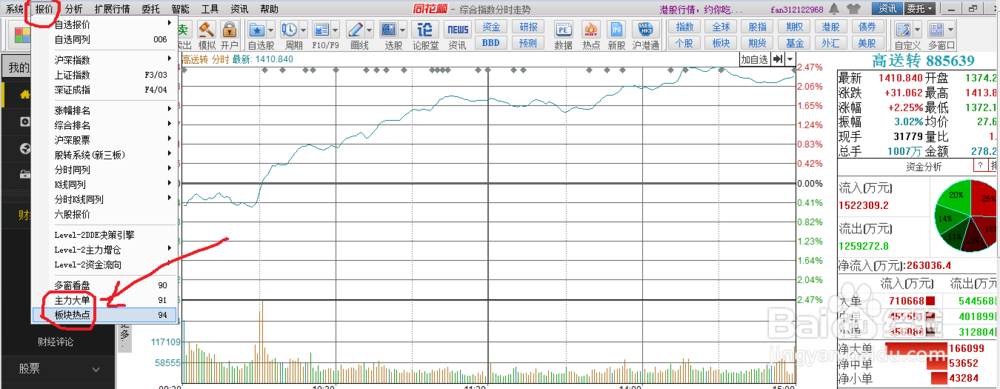Choose 板块热点 from the 报价 menu
This screenshot has height=389, width=1000.
click(105, 314)
